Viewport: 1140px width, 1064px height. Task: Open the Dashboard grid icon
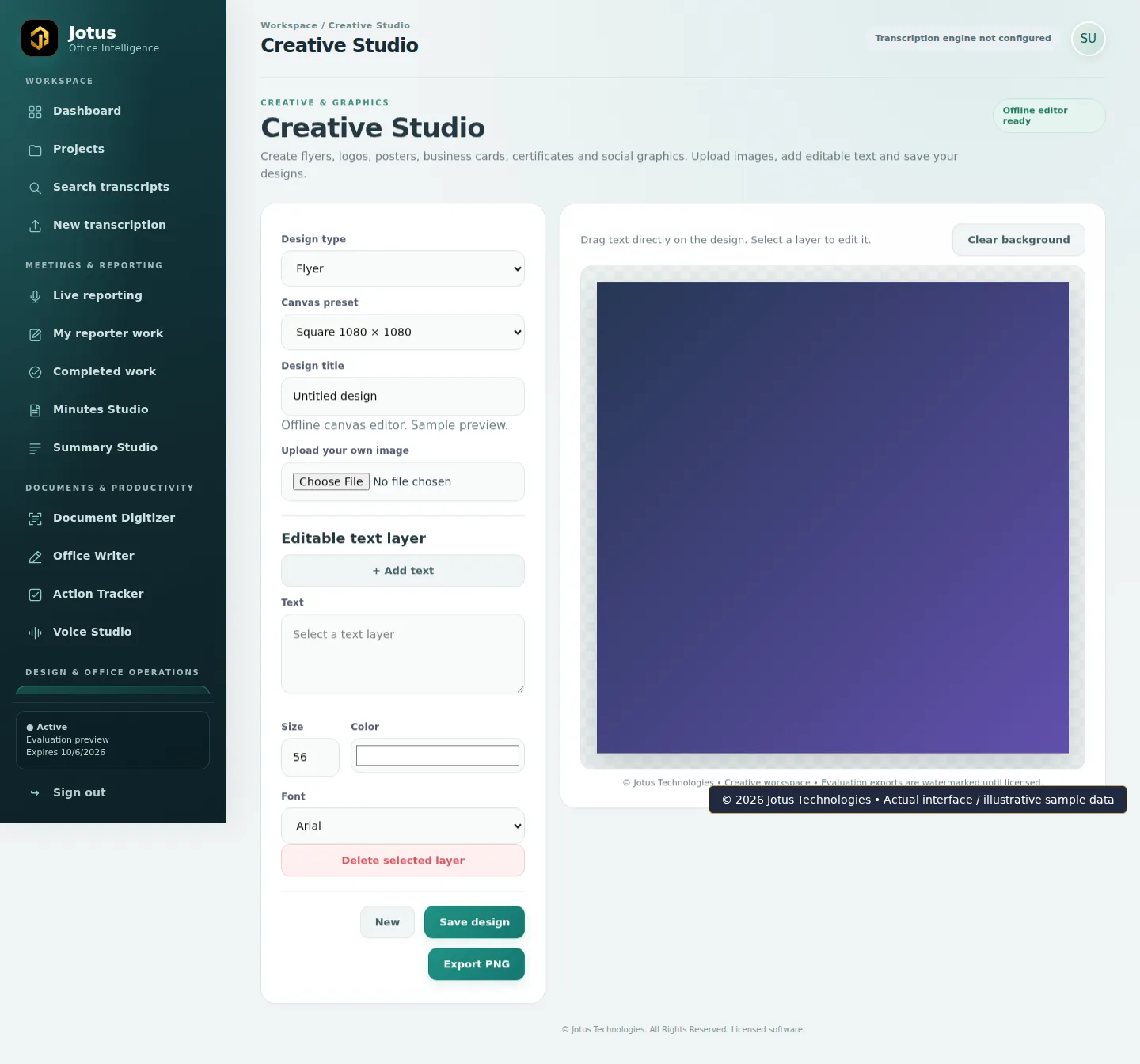click(x=35, y=112)
